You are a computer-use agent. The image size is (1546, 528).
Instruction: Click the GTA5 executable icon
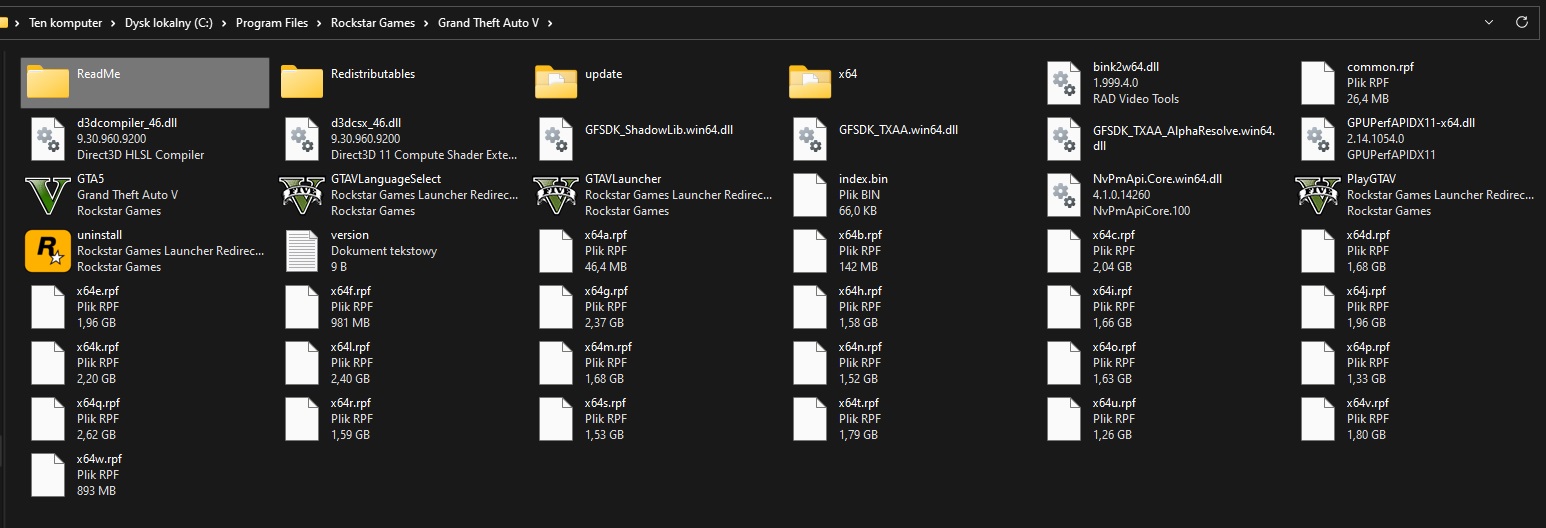click(x=47, y=195)
